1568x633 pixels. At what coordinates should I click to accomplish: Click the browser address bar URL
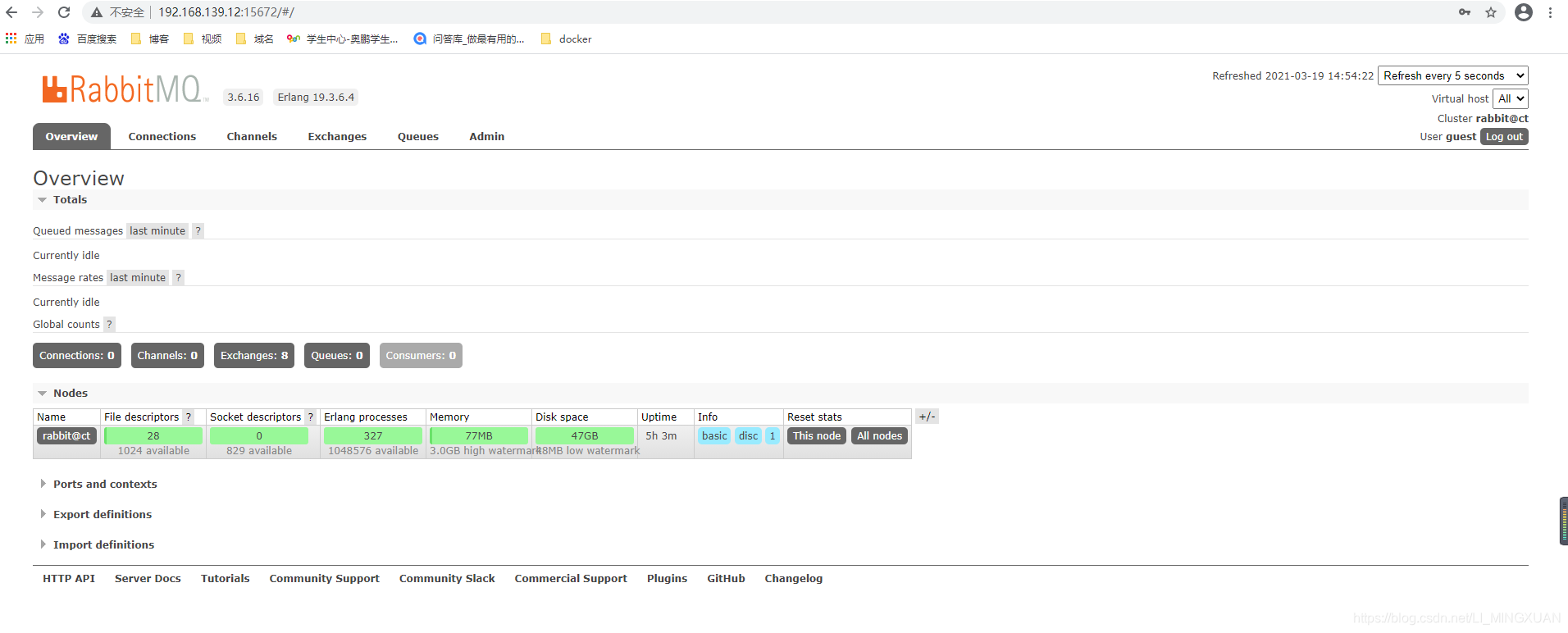pyautogui.click(x=226, y=12)
